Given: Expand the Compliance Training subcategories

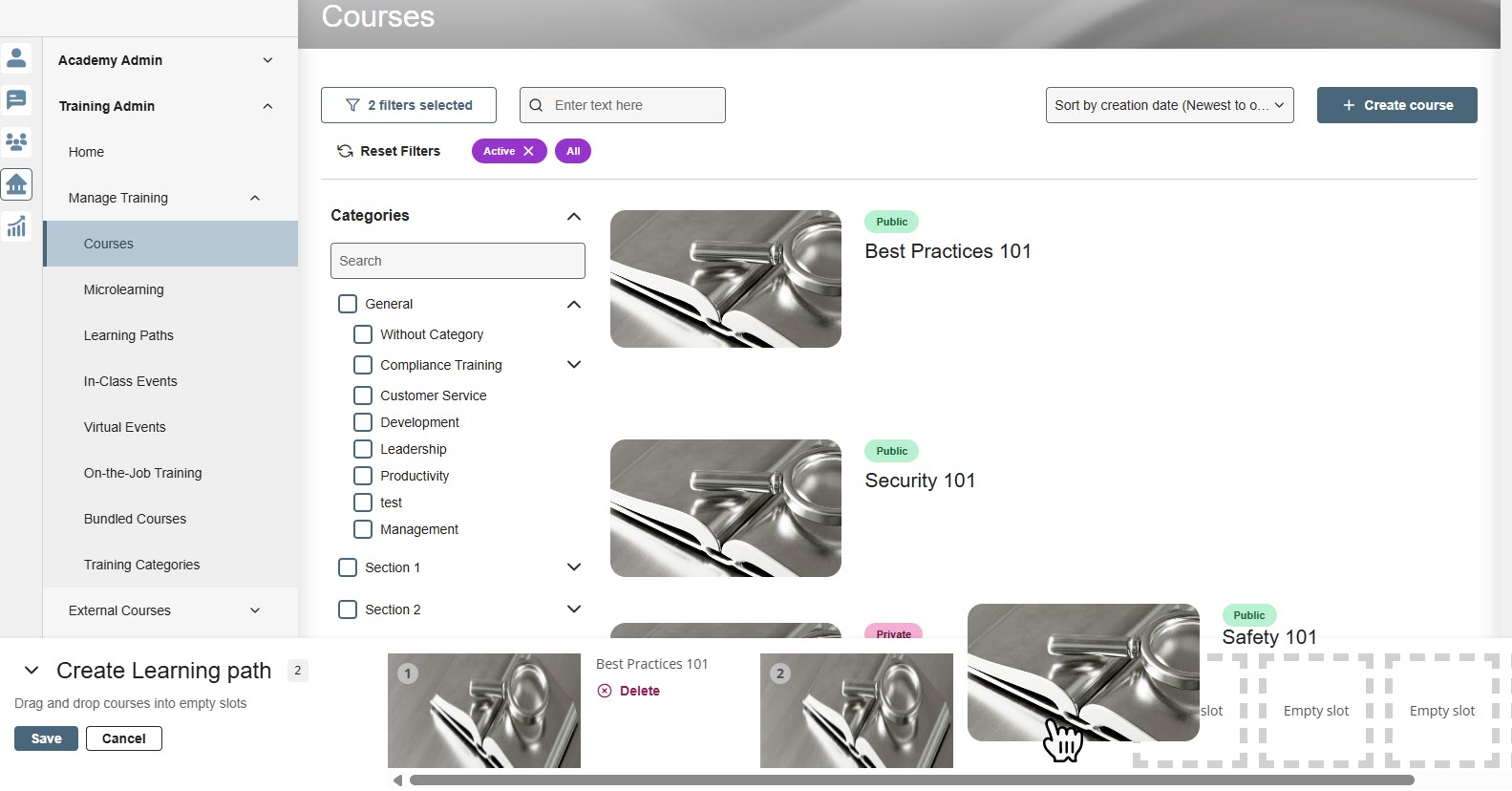Looking at the screenshot, I should tap(574, 365).
